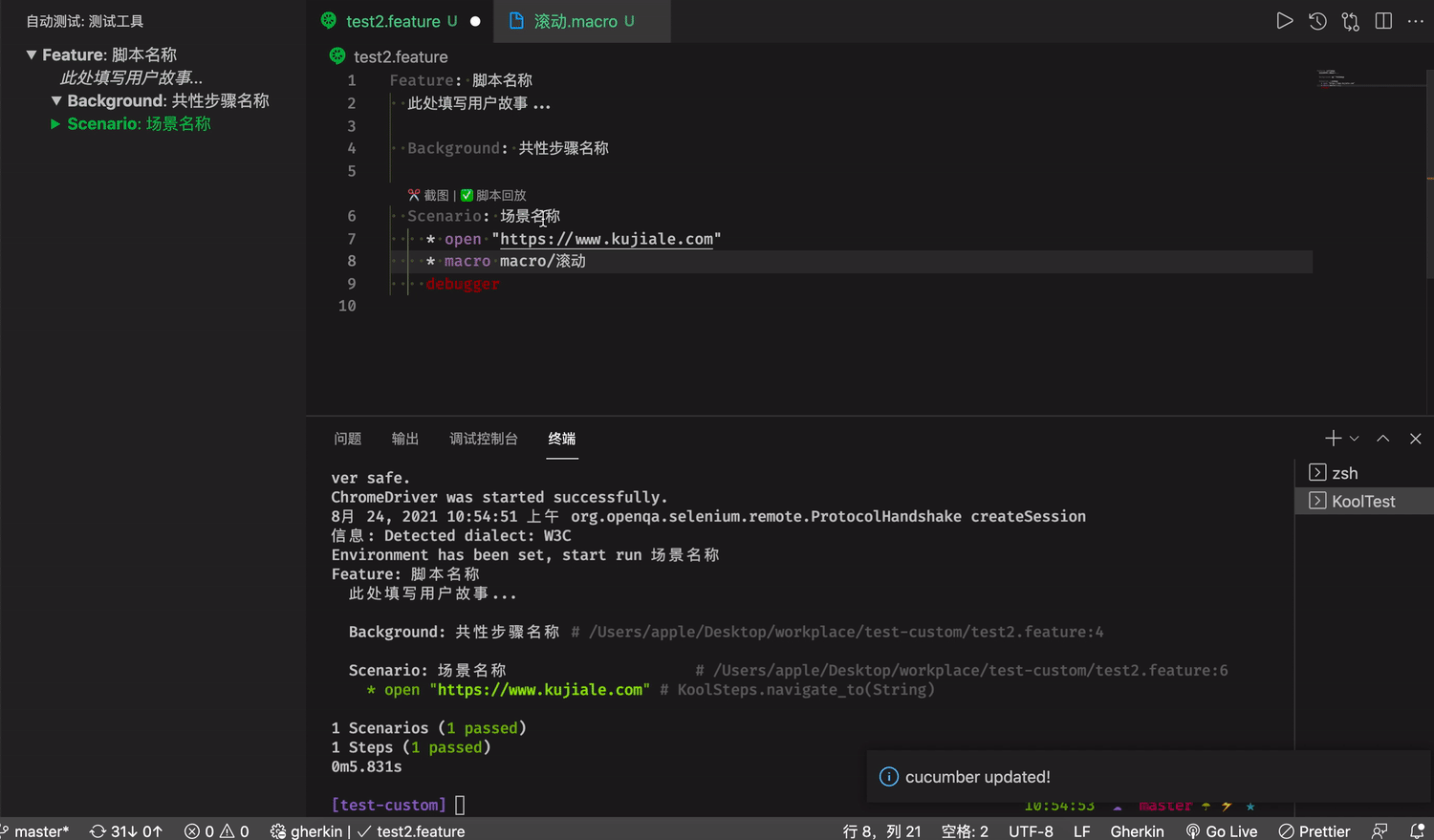1434x840 pixels.
Task: Select line number 6 in gutter
Action: pos(351,216)
